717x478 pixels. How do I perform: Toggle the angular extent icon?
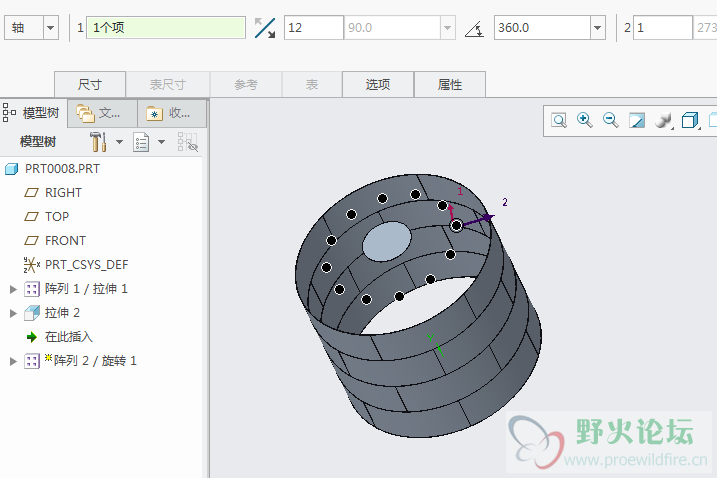(x=474, y=28)
